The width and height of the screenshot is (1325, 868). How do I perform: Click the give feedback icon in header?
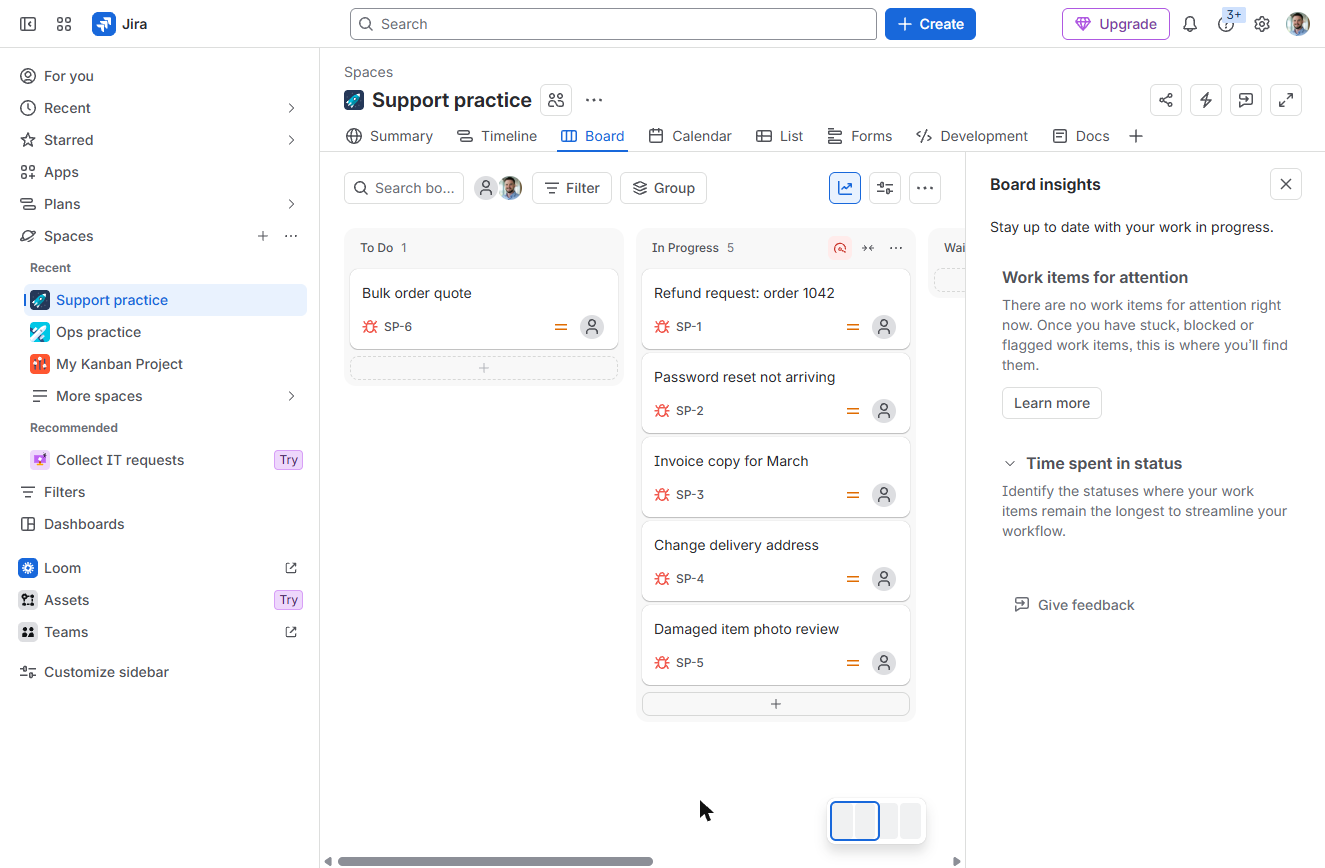(1246, 100)
